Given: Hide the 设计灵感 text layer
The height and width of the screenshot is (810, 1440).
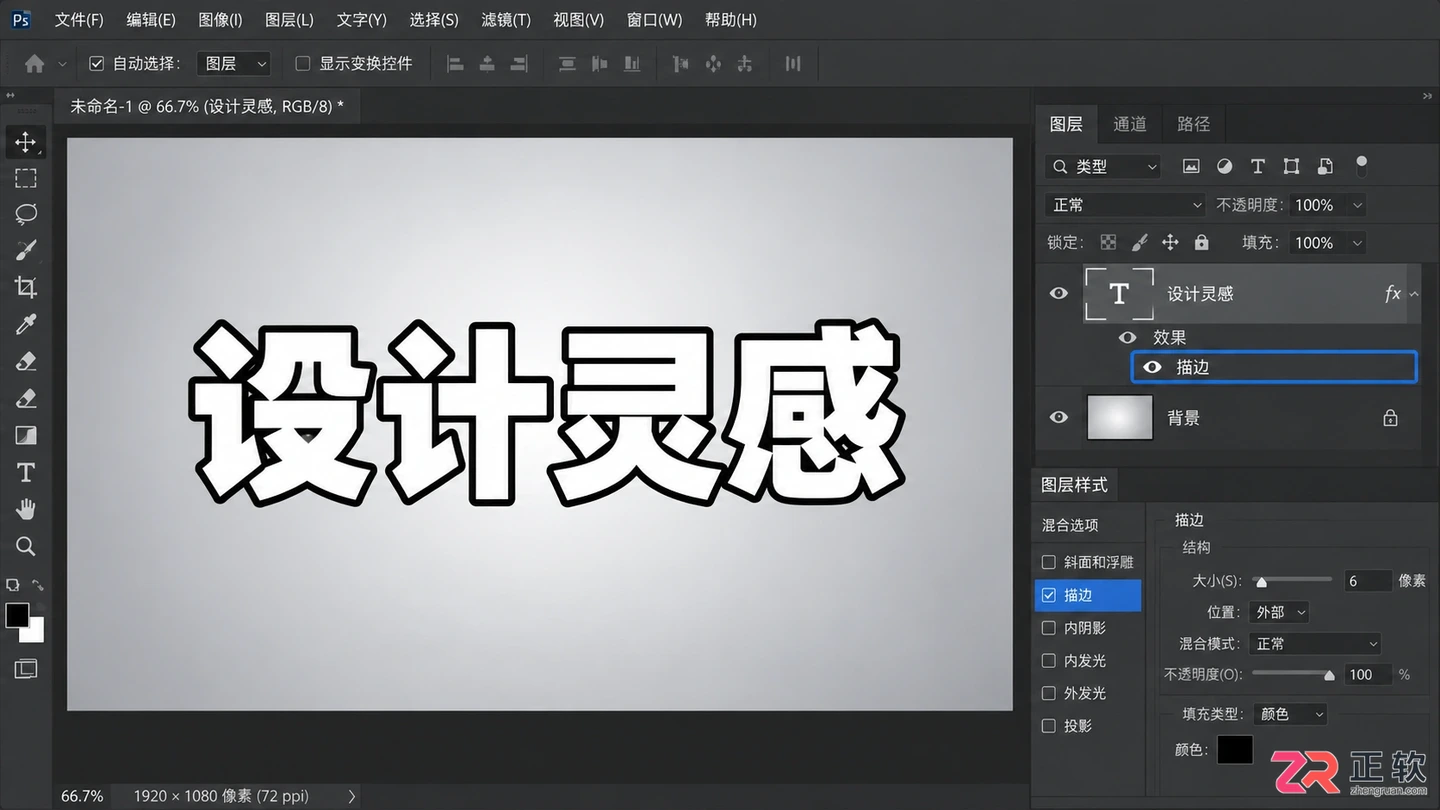Looking at the screenshot, I should [1059, 293].
